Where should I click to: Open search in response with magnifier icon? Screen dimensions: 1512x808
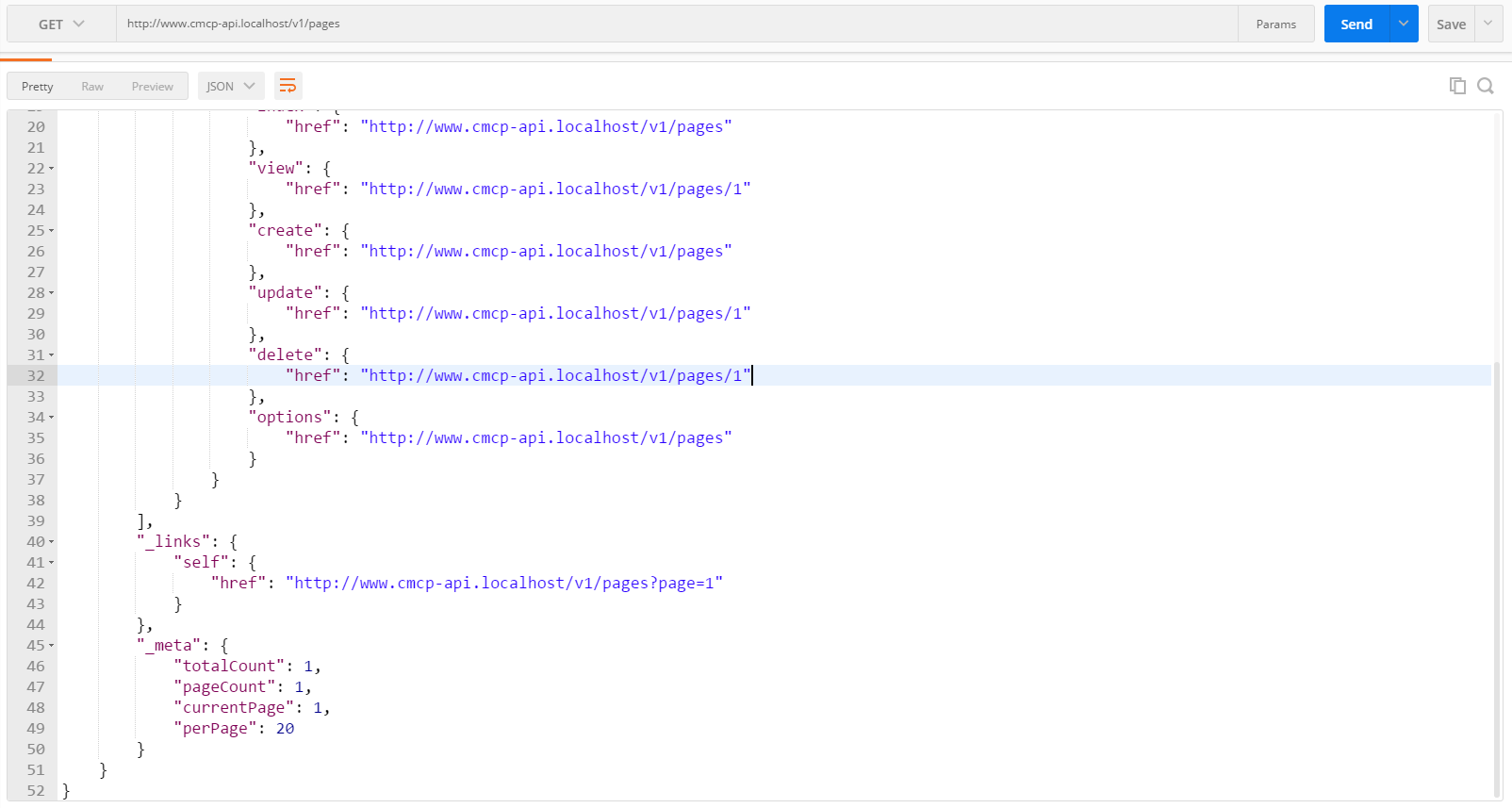point(1486,86)
